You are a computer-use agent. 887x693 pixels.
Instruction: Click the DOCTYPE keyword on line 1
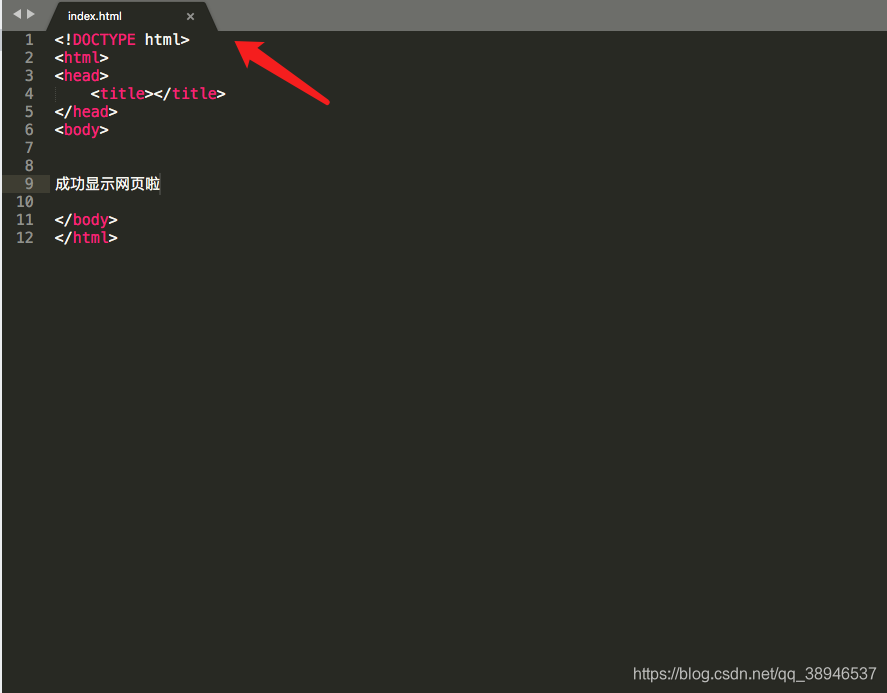click(x=104, y=40)
